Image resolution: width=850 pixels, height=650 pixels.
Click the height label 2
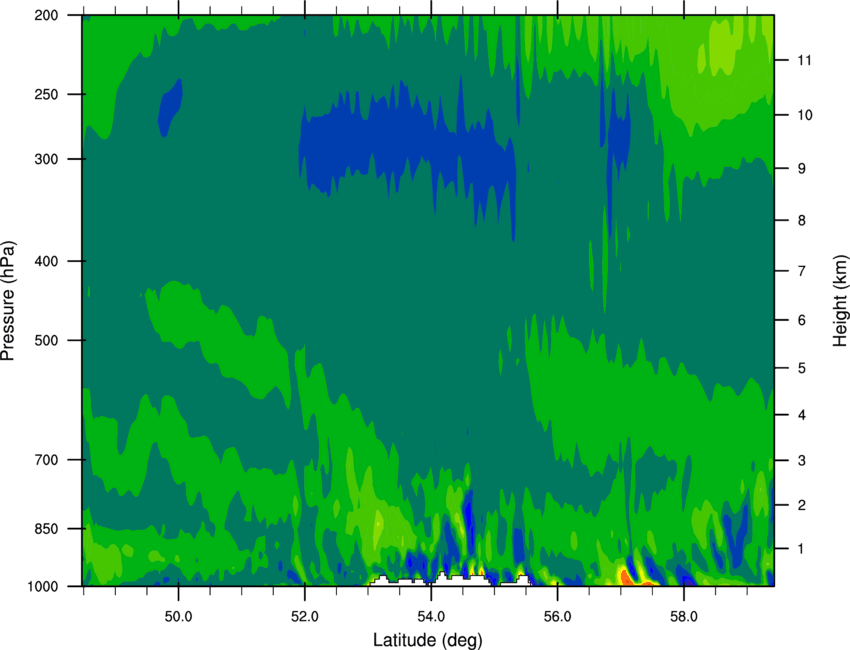tap(802, 505)
